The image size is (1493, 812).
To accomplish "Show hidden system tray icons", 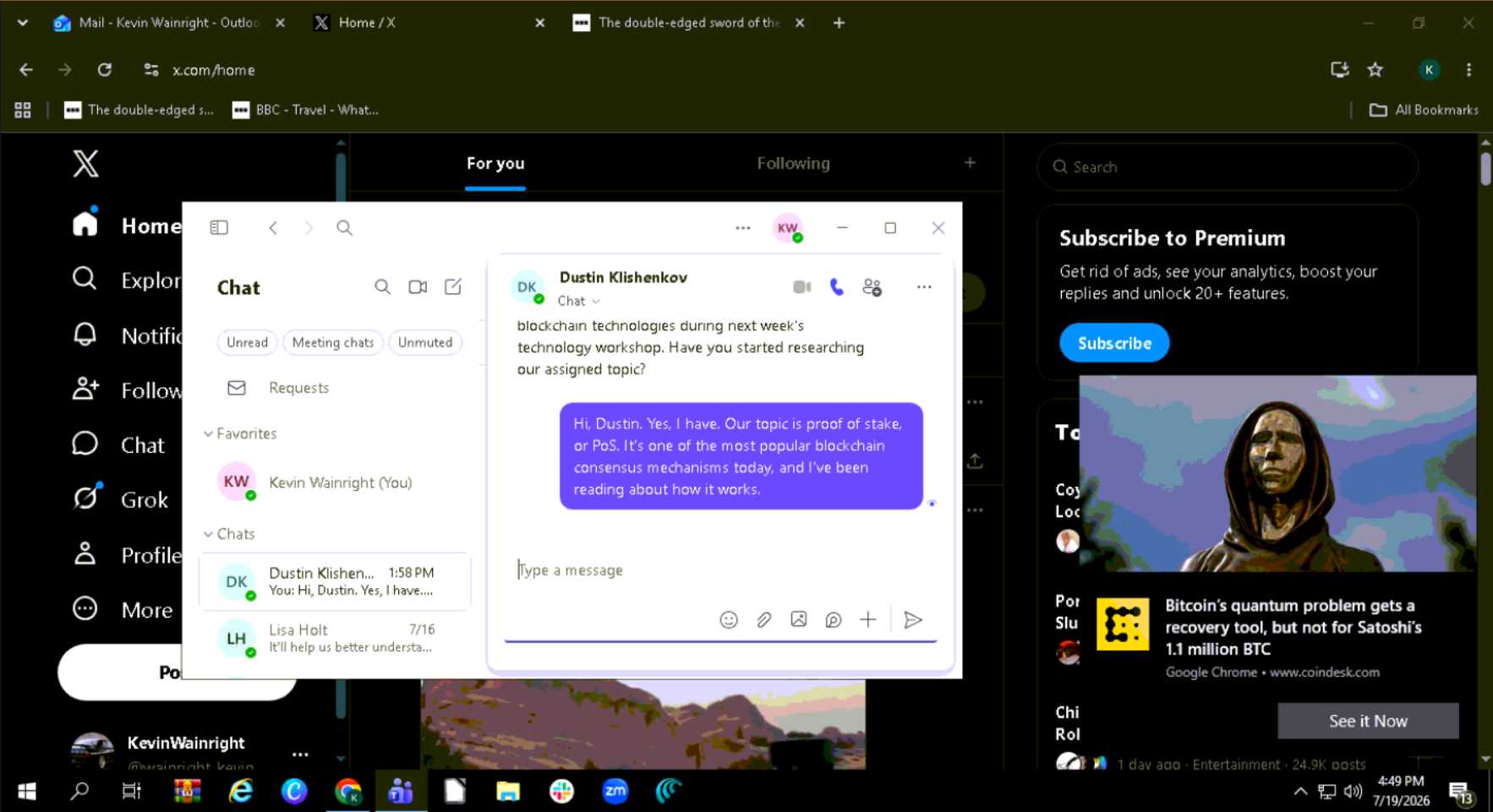I will pyautogui.click(x=1300, y=792).
